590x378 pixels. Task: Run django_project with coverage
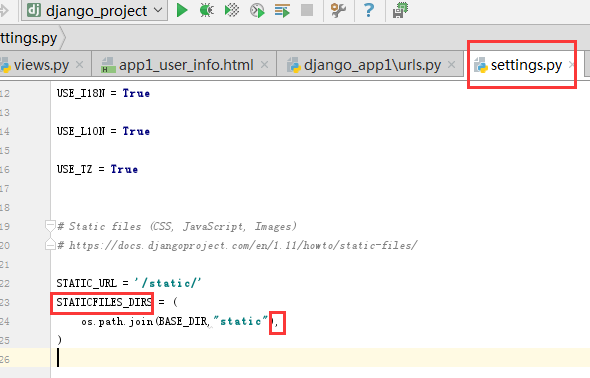[232, 10]
